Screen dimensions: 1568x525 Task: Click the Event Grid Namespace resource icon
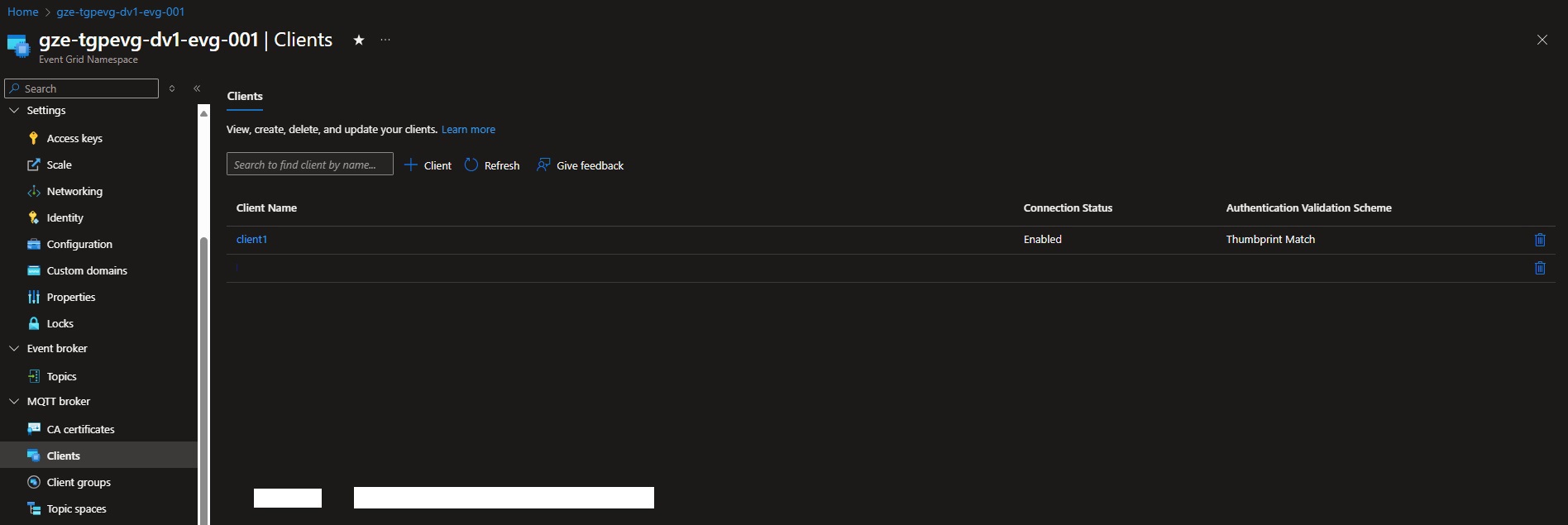click(18, 46)
